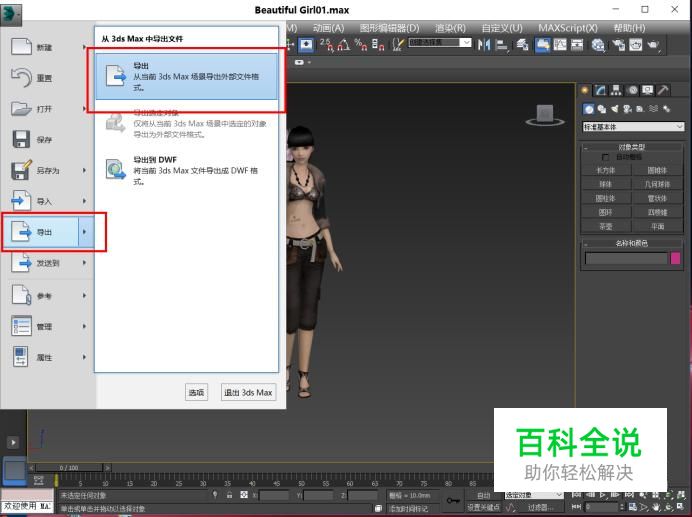Screen dimensions: 692x517
Task: Open the MAXScript(X) menu
Action: coord(568,28)
